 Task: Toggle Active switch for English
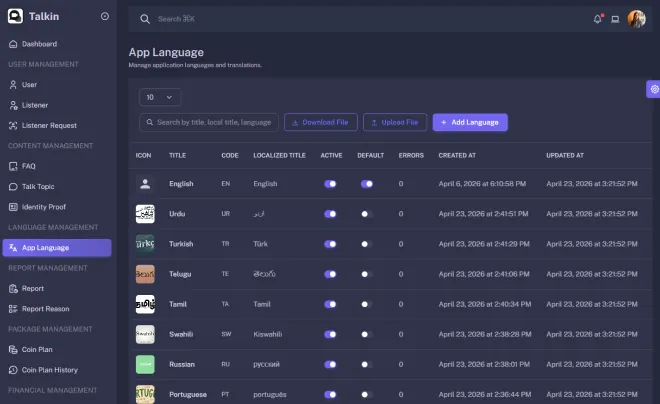330,184
